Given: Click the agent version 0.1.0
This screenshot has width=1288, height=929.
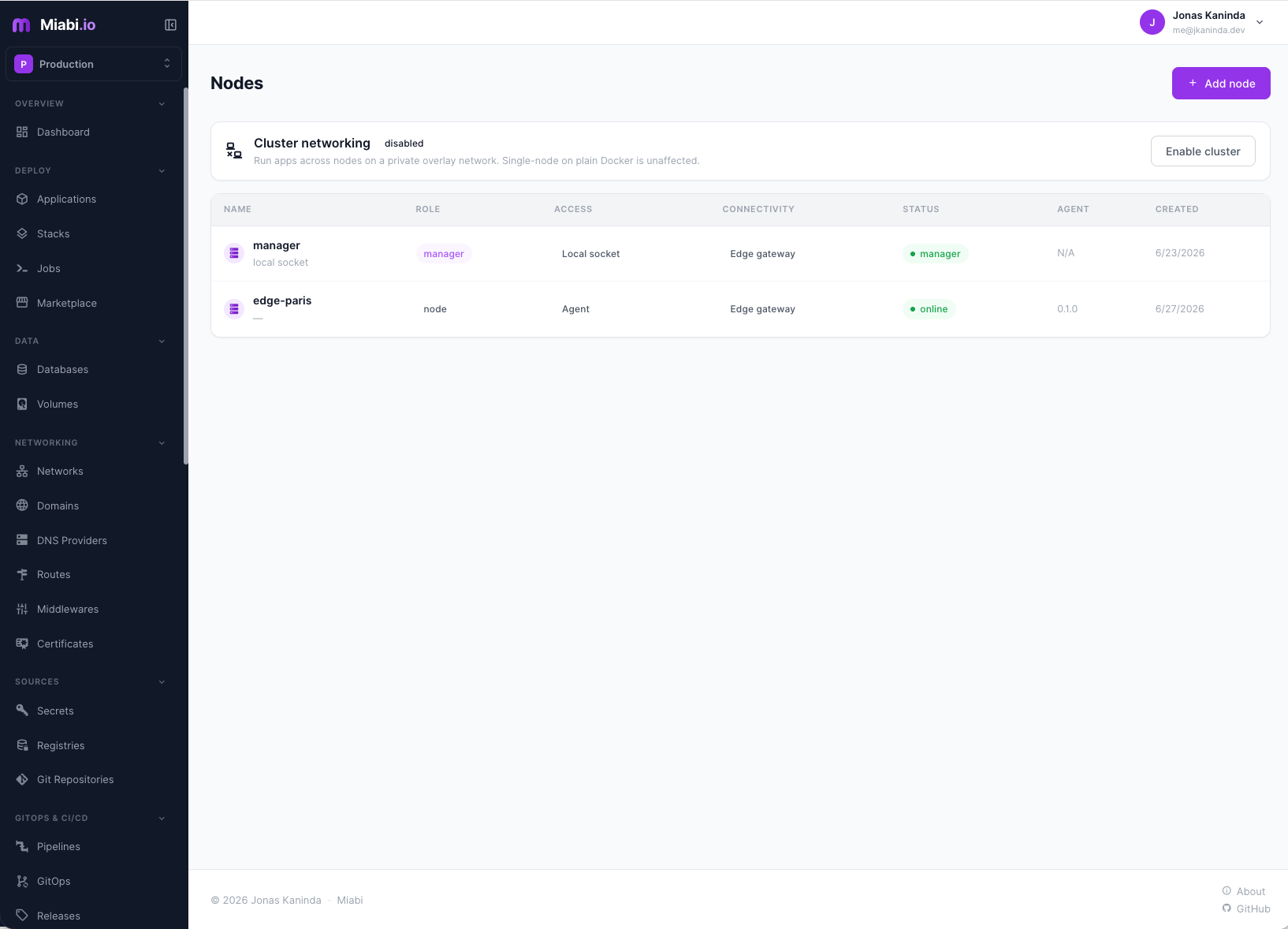Looking at the screenshot, I should (1067, 309).
